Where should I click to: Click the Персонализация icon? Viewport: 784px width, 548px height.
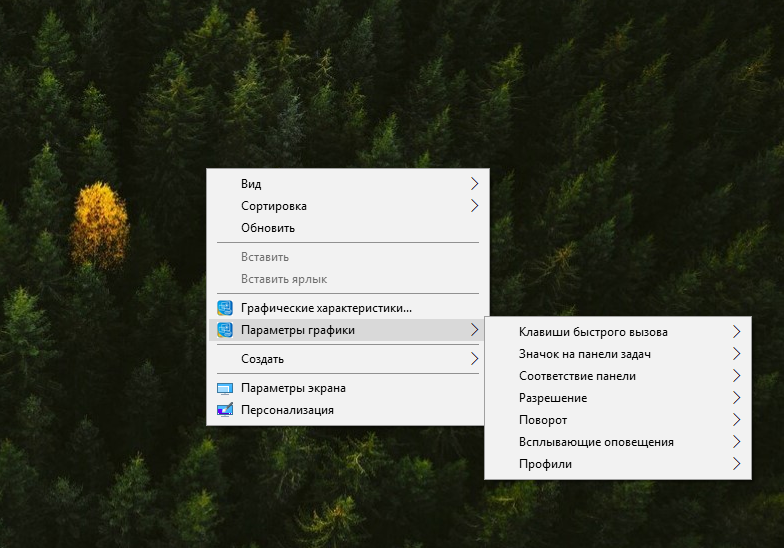pyautogui.click(x=225, y=410)
